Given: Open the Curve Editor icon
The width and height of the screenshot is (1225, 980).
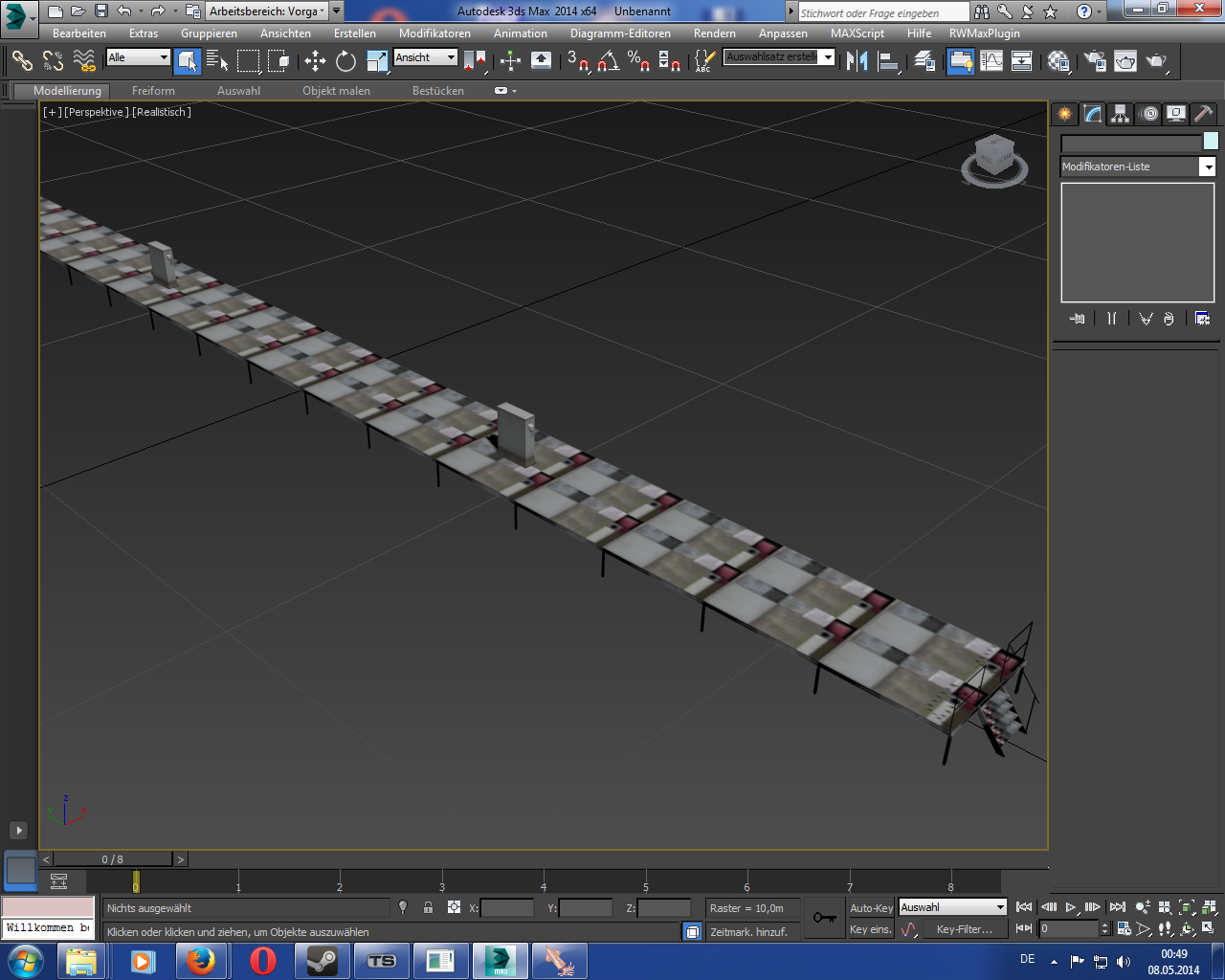Looking at the screenshot, I should coord(991,61).
